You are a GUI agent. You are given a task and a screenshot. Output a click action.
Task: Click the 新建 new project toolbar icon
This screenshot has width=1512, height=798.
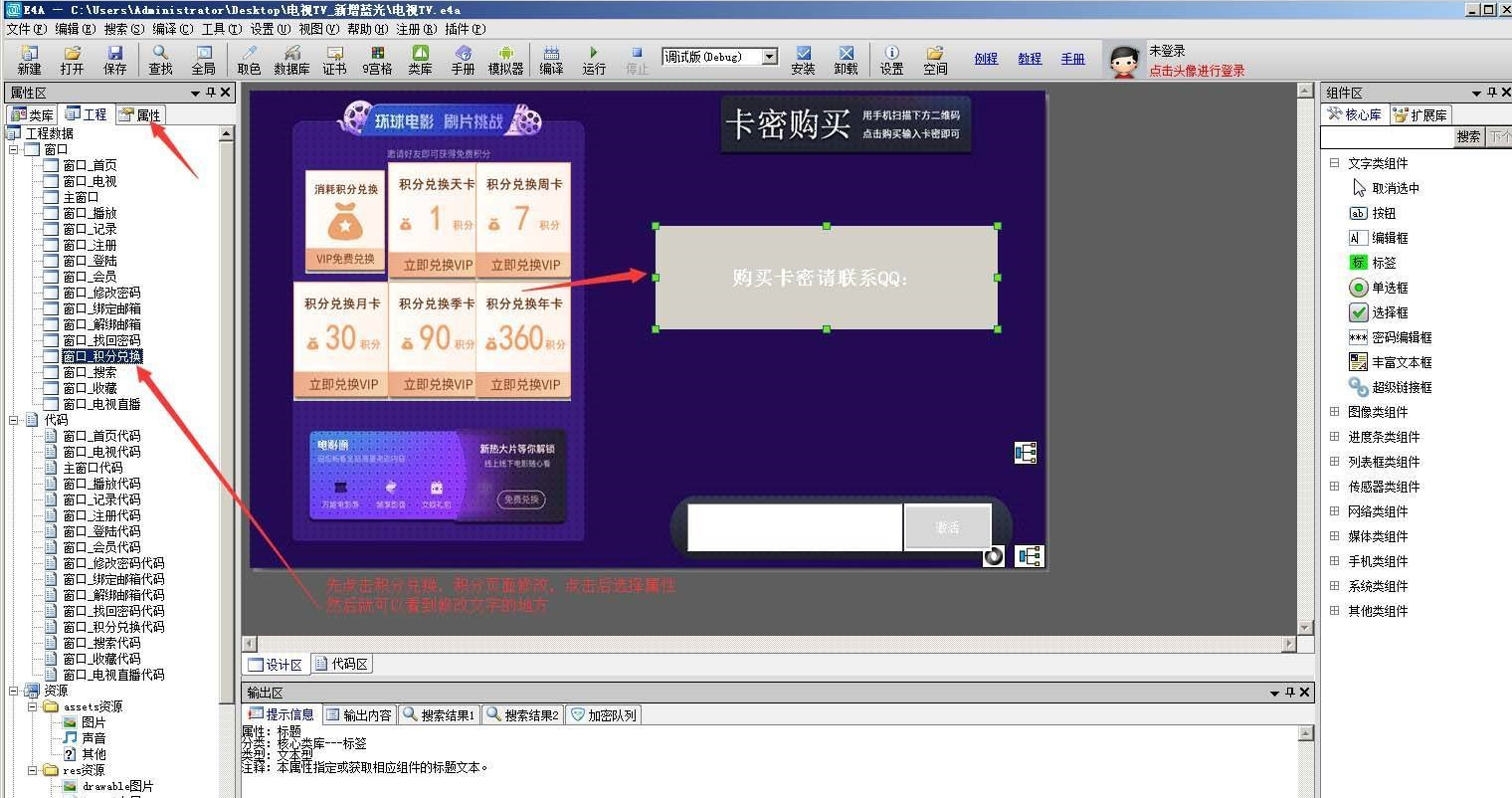[x=30, y=60]
